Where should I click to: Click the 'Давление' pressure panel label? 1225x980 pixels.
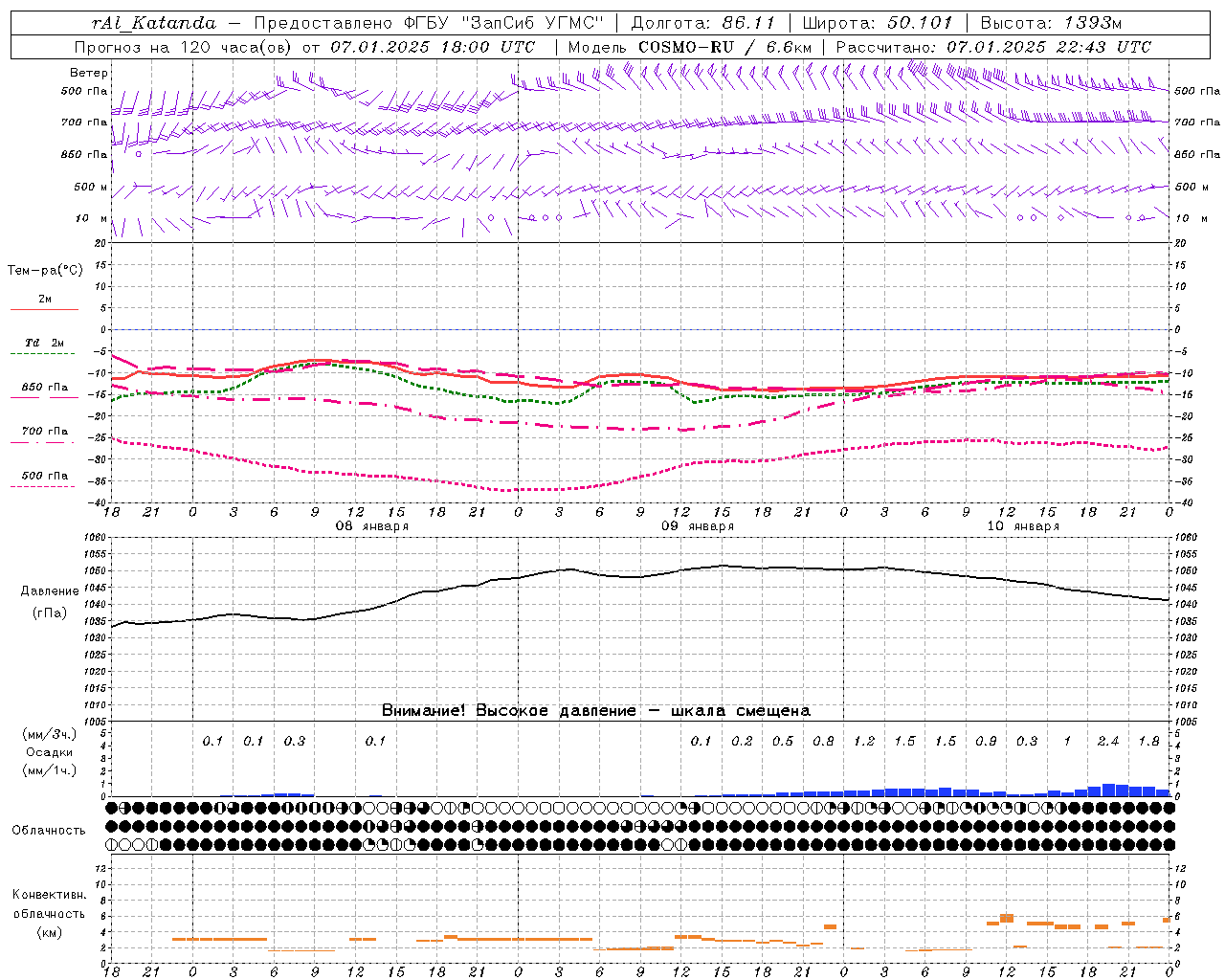pyautogui.click(x=49, y=591)
